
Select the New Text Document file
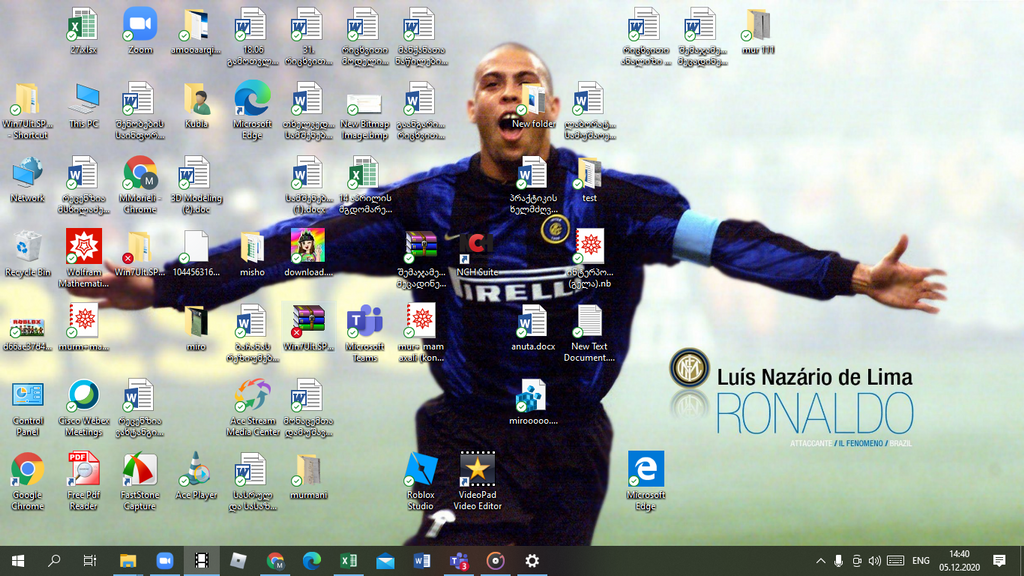coord(589,334)
